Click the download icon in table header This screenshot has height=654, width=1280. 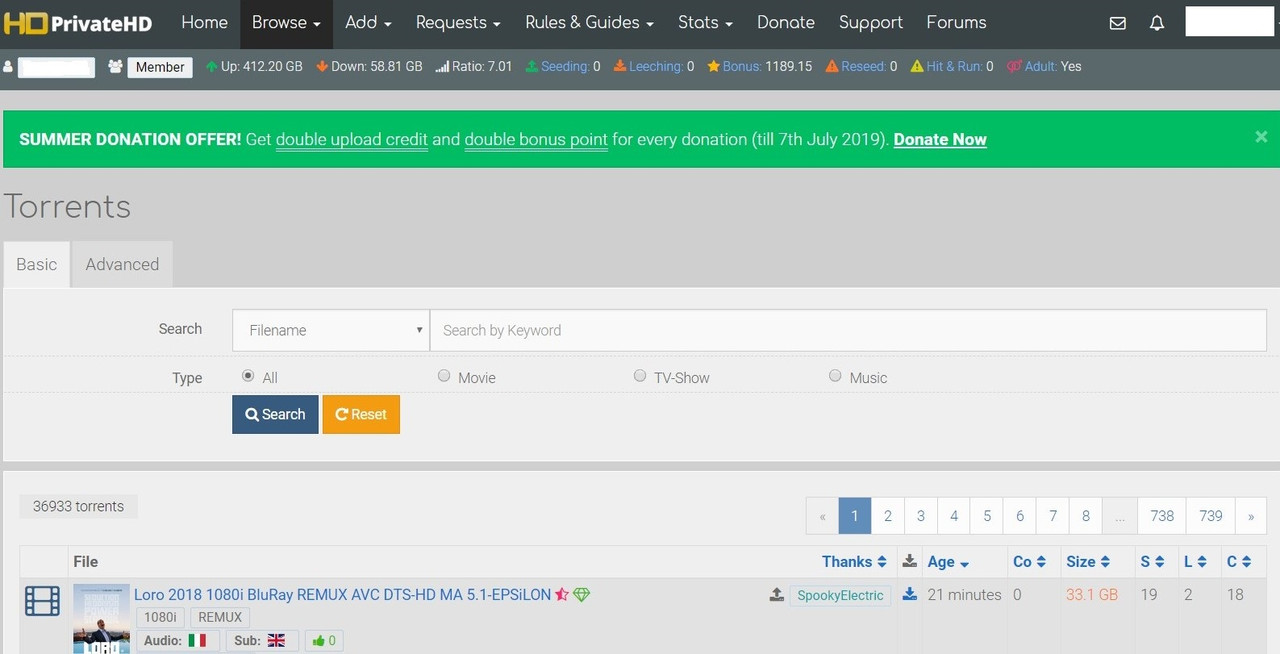click(x=909, y=561)
